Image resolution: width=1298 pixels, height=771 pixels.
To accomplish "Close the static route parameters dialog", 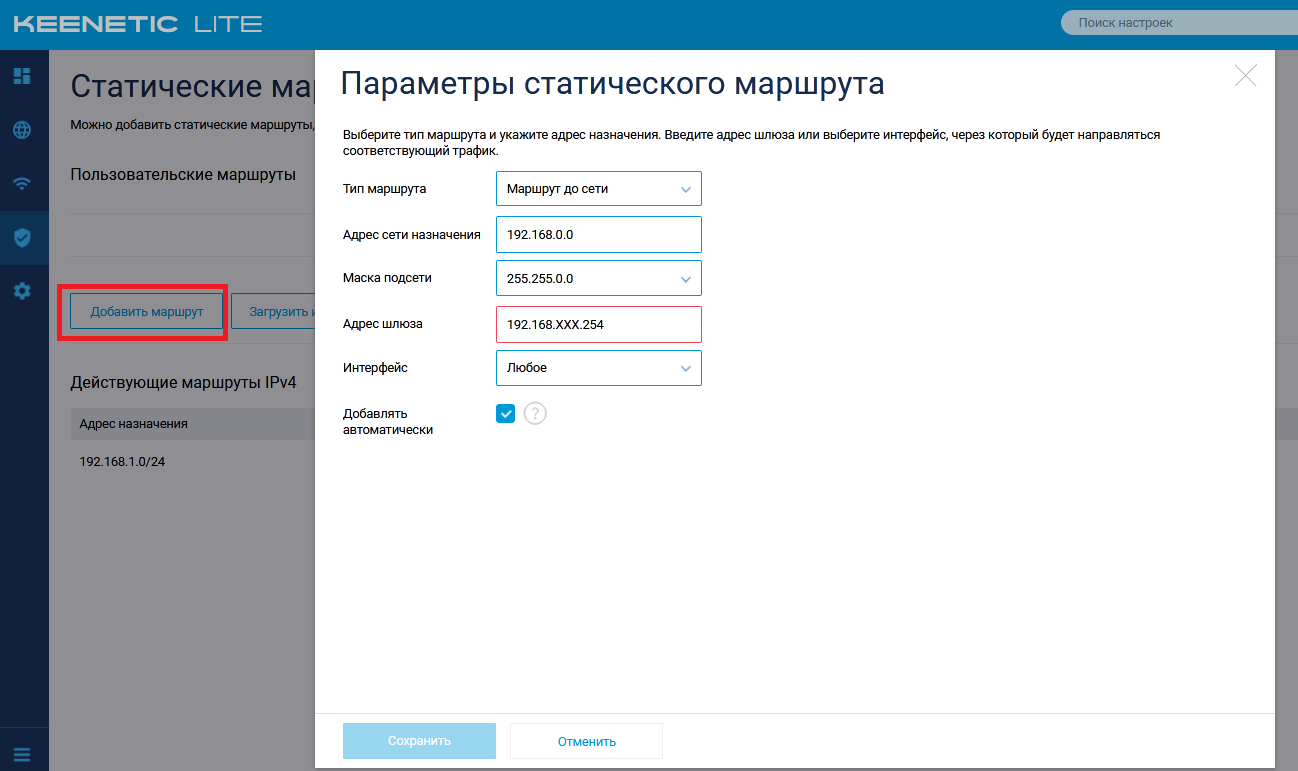I will 1245,76.
